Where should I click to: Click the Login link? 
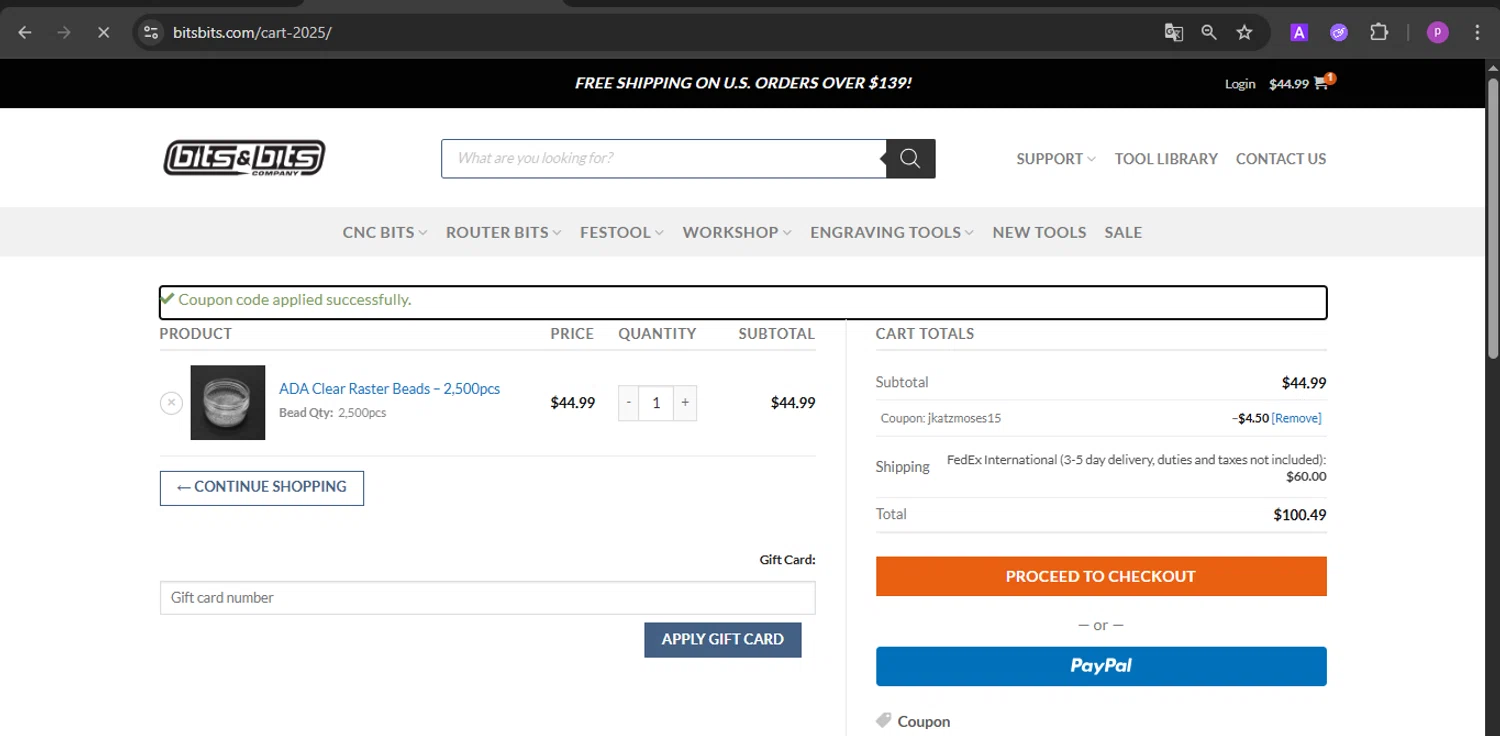click(1240, 84)
